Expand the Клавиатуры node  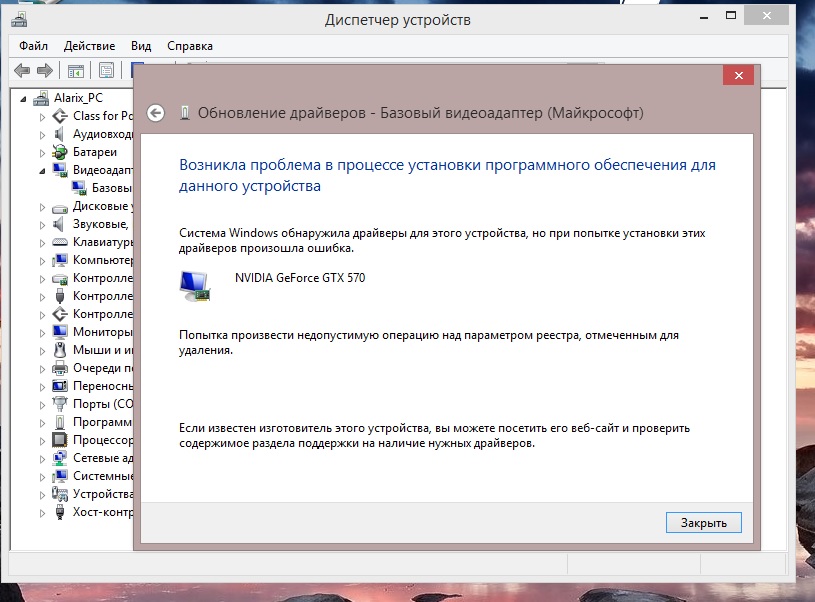click(43, 243)
